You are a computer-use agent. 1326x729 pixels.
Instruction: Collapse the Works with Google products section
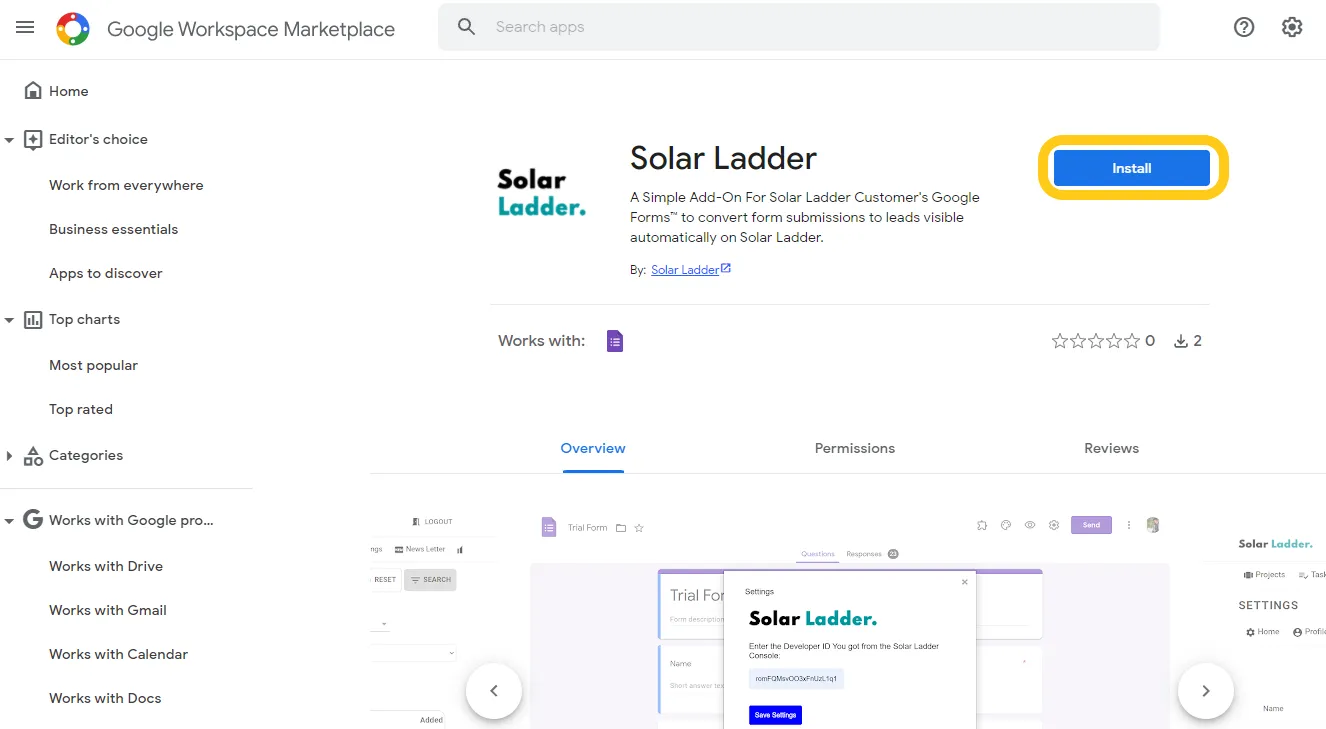9,521
